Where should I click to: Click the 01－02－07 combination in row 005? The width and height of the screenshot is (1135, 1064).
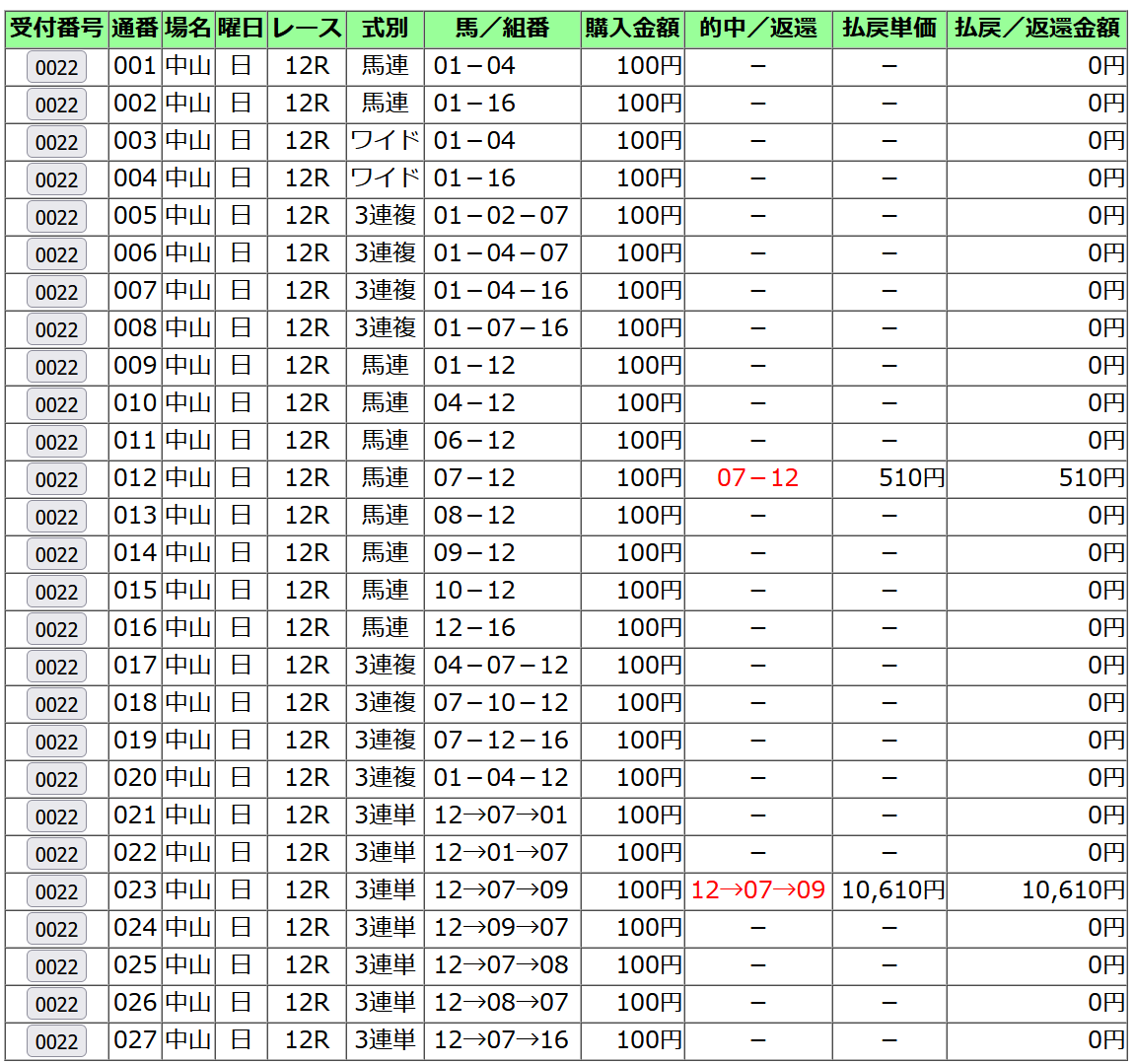[501, 216]
